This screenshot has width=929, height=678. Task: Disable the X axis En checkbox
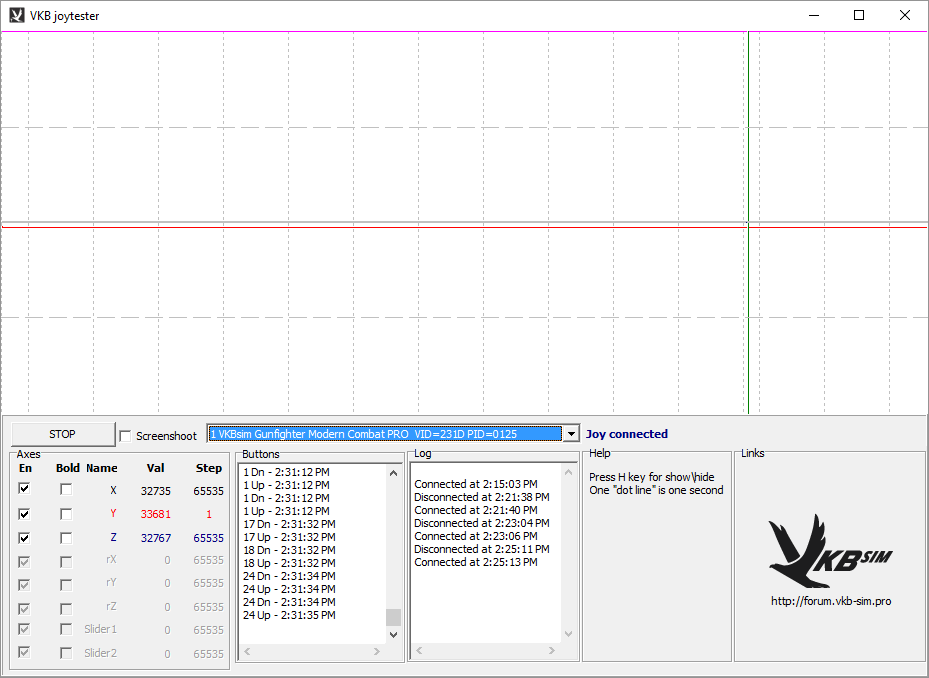pyautogui.click(x=25, y=489)
